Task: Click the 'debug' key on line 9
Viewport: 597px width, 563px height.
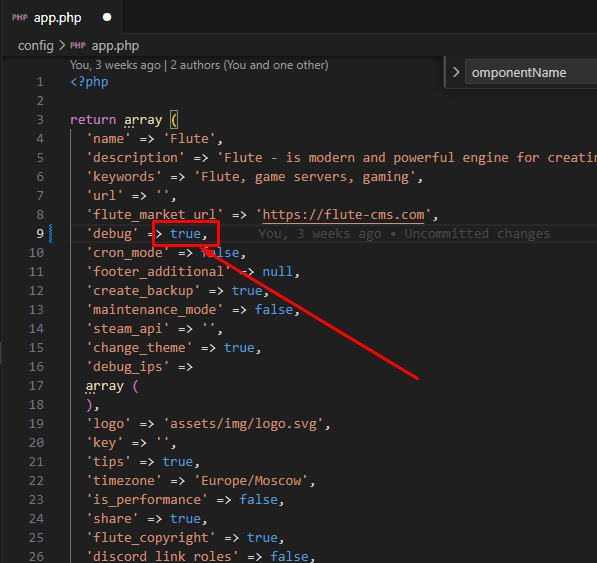Action: 113,234
